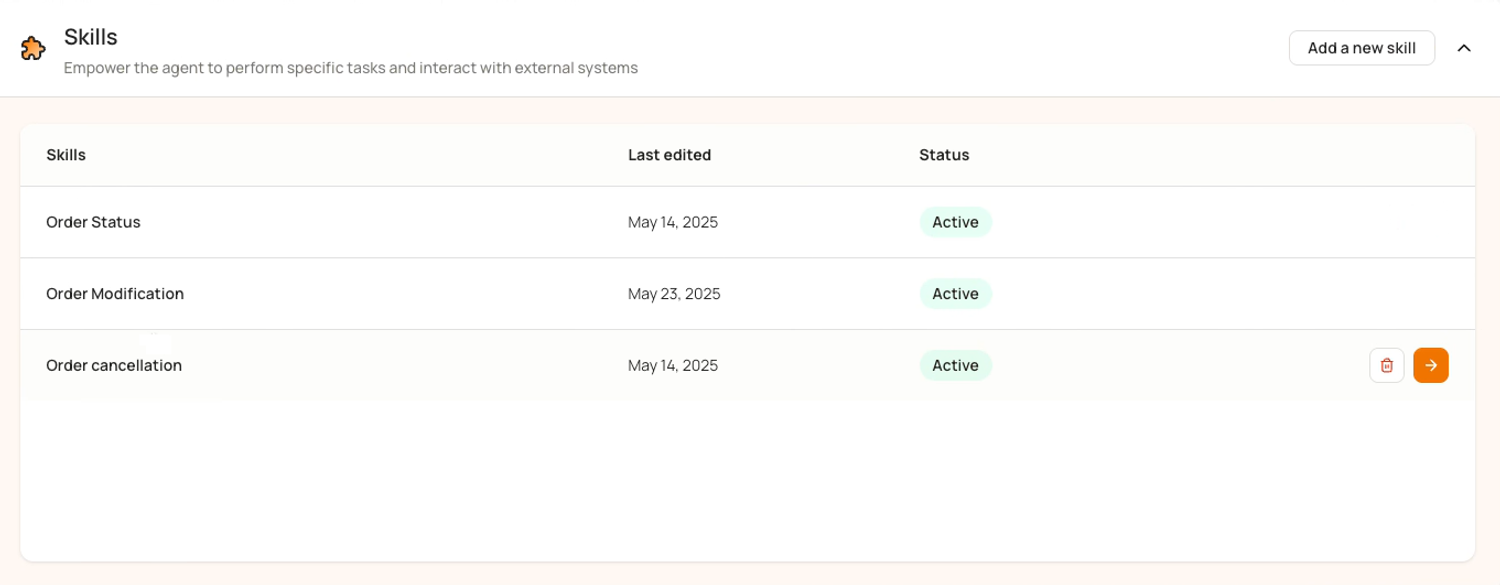Image resolution: width=1500 pixels, height=585 pixels.
Task: Click the Active badge for Order cancellation
Action: pyautogui.click(x=955, y=366)
